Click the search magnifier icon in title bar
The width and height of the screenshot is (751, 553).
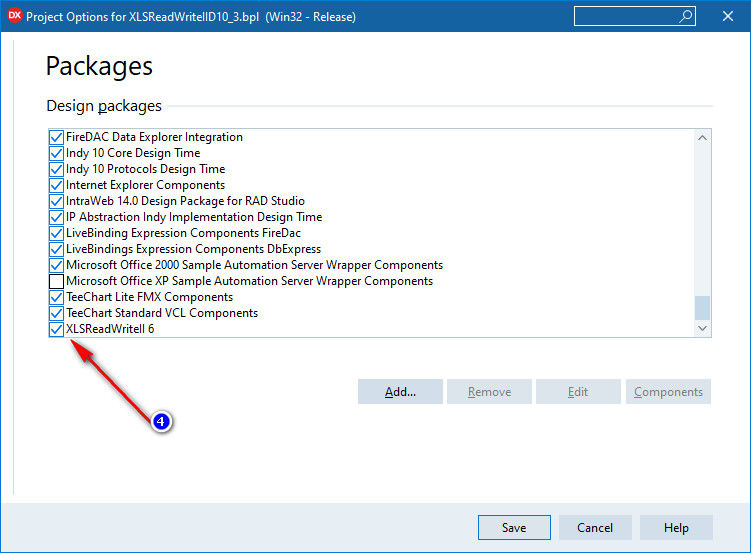(x=686, y=16)
